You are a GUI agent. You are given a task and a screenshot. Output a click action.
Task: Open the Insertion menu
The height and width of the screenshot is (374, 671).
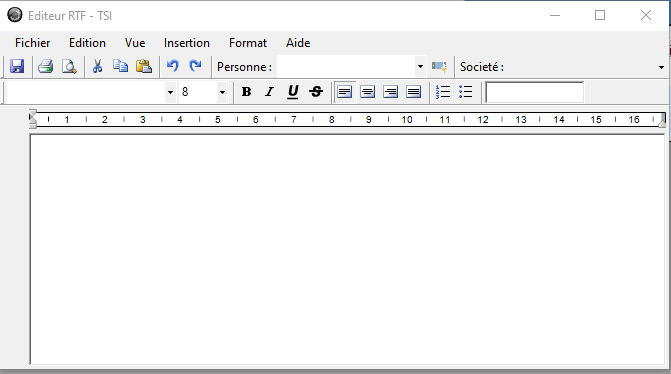(187, 43)
